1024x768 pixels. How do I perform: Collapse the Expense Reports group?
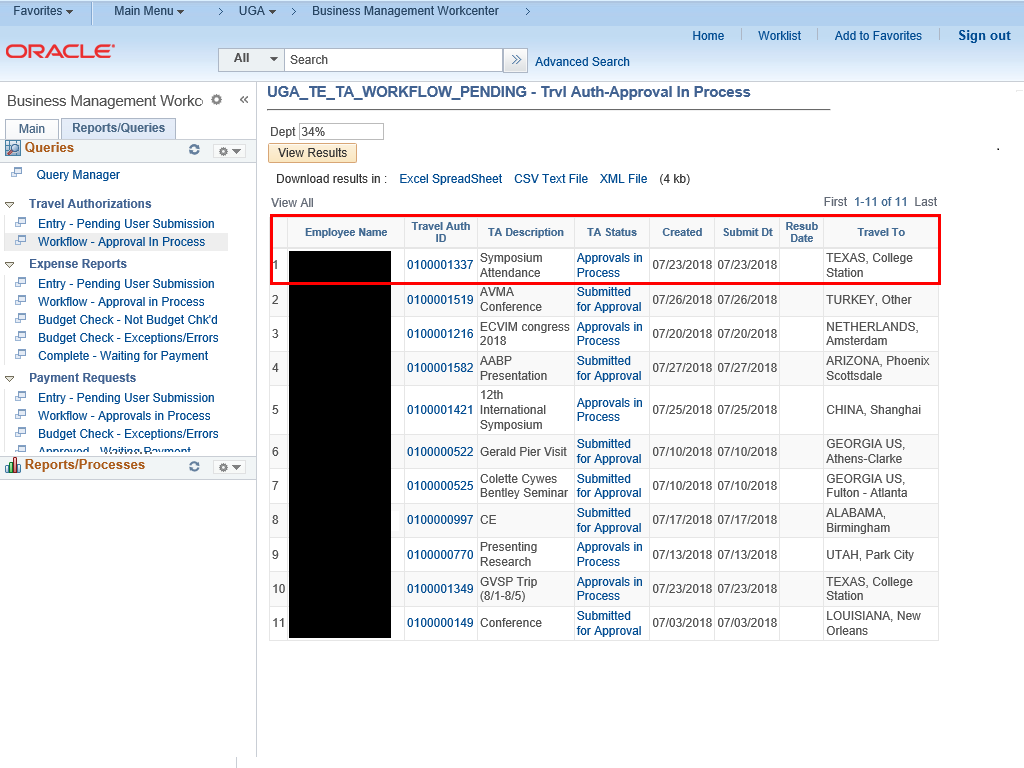10,265
